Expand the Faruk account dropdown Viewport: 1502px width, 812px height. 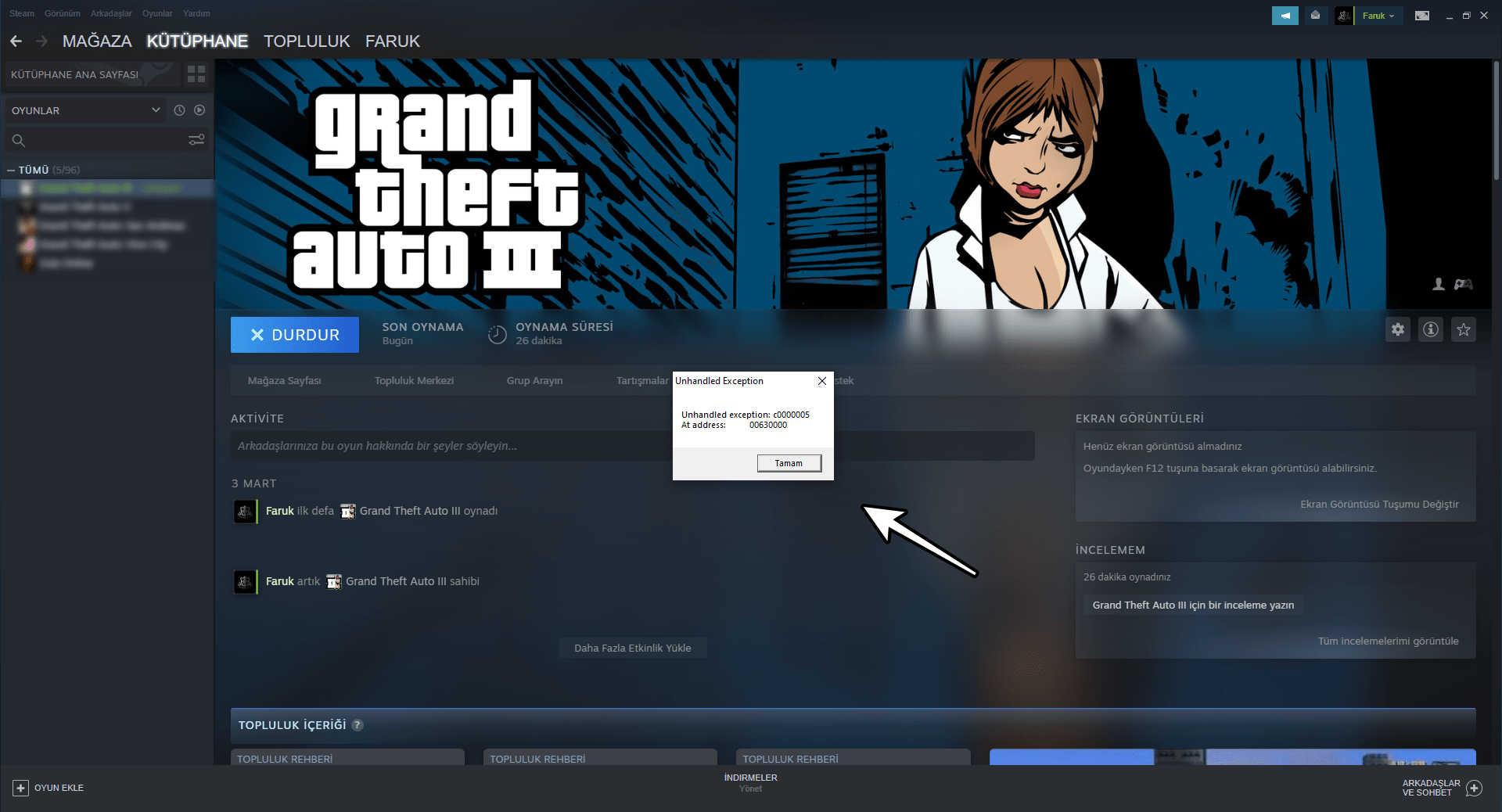(x=1379, y=16)
